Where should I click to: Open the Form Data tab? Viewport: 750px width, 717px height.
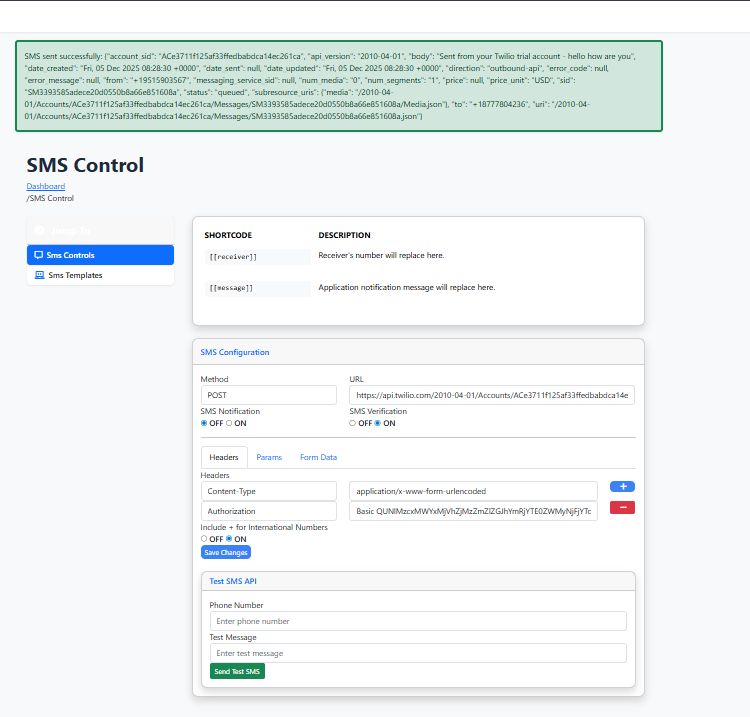pos(318,457)
